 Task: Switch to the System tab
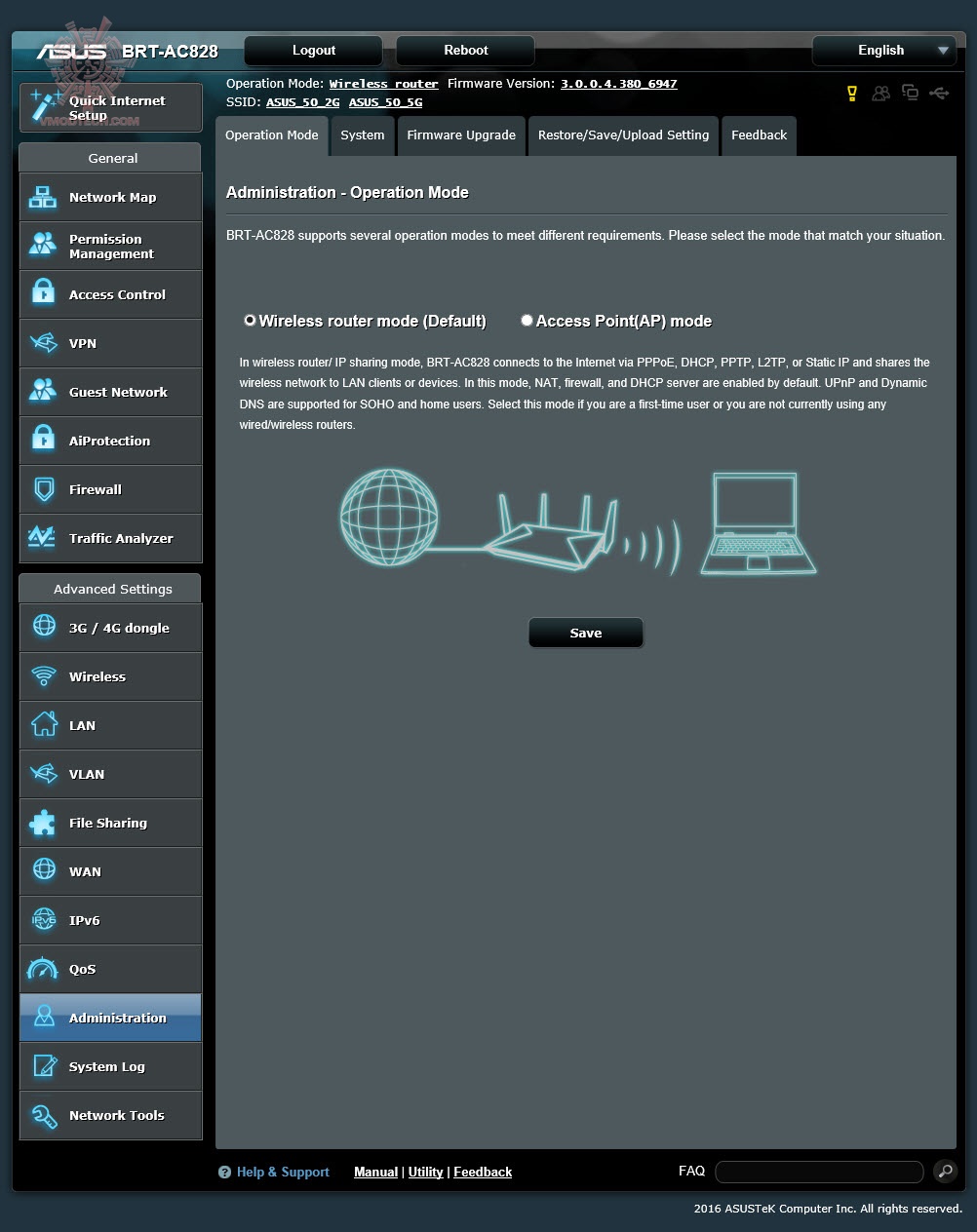click(x=362, y=135)
